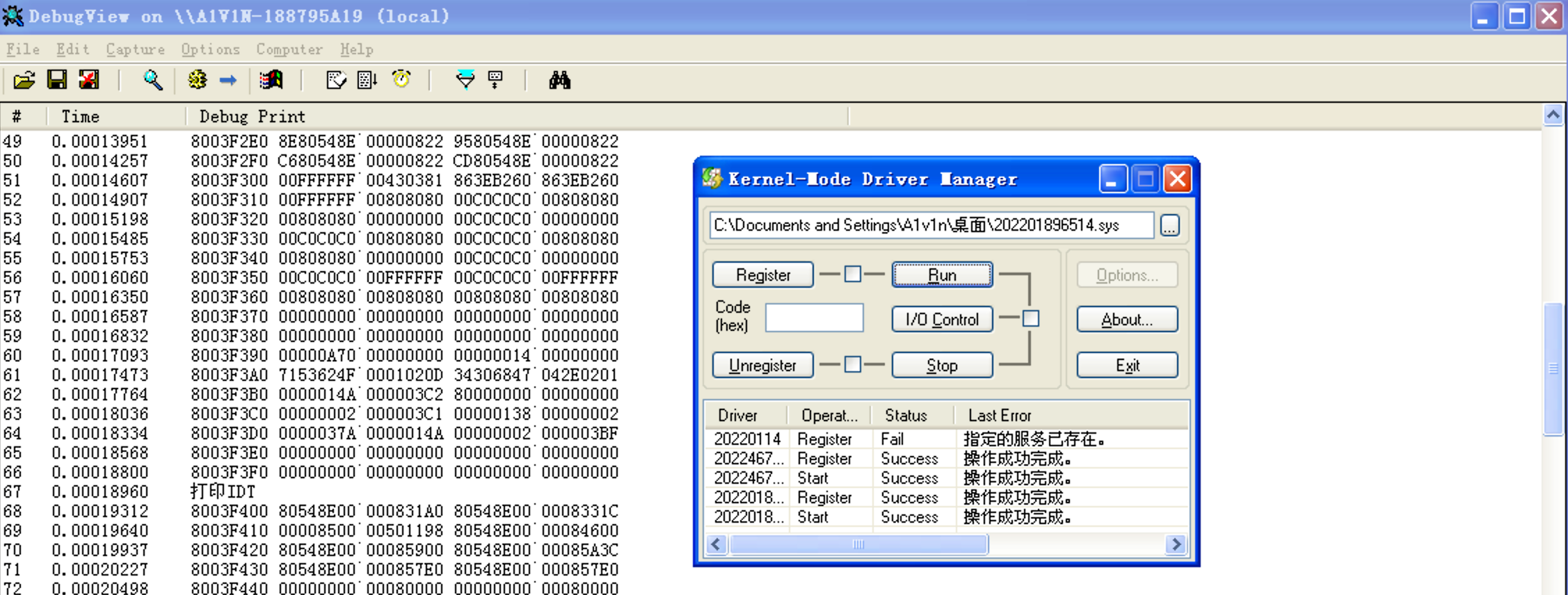The image size is (1568, 595).
Task: Select the 2022018... Start row
Action: (947, 516)
